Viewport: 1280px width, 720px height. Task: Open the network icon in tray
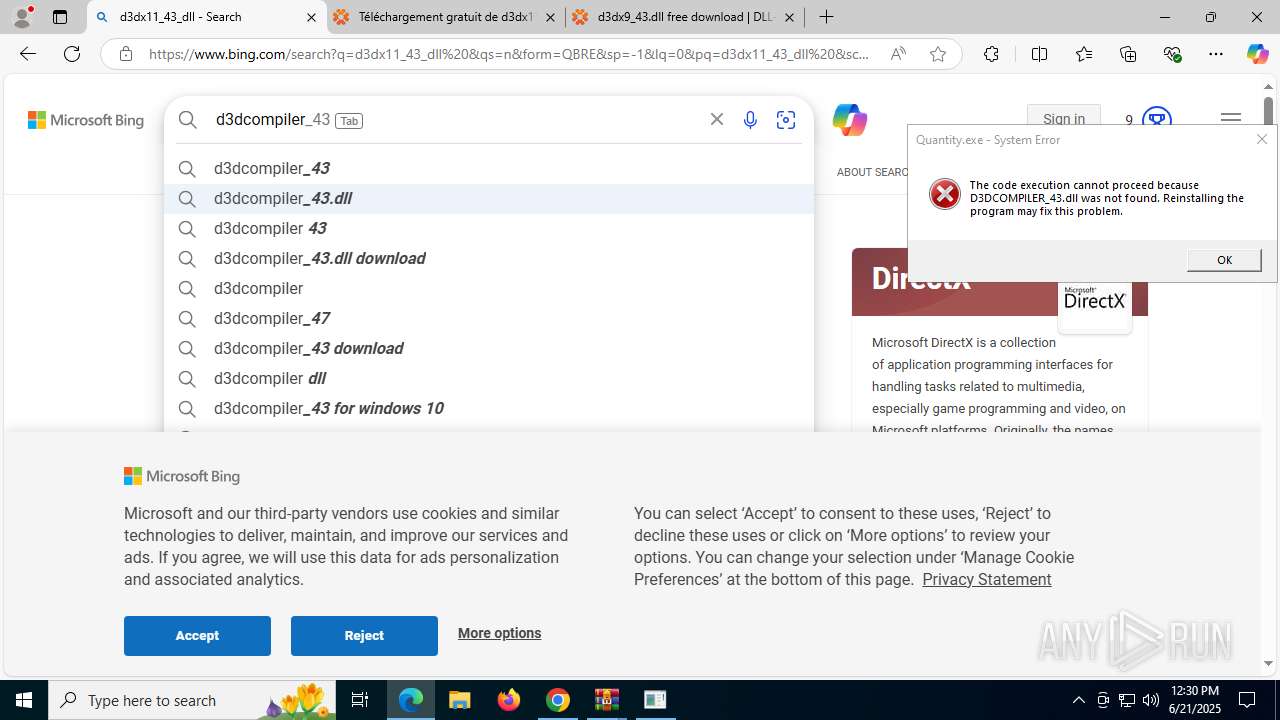coord(1126,700)
